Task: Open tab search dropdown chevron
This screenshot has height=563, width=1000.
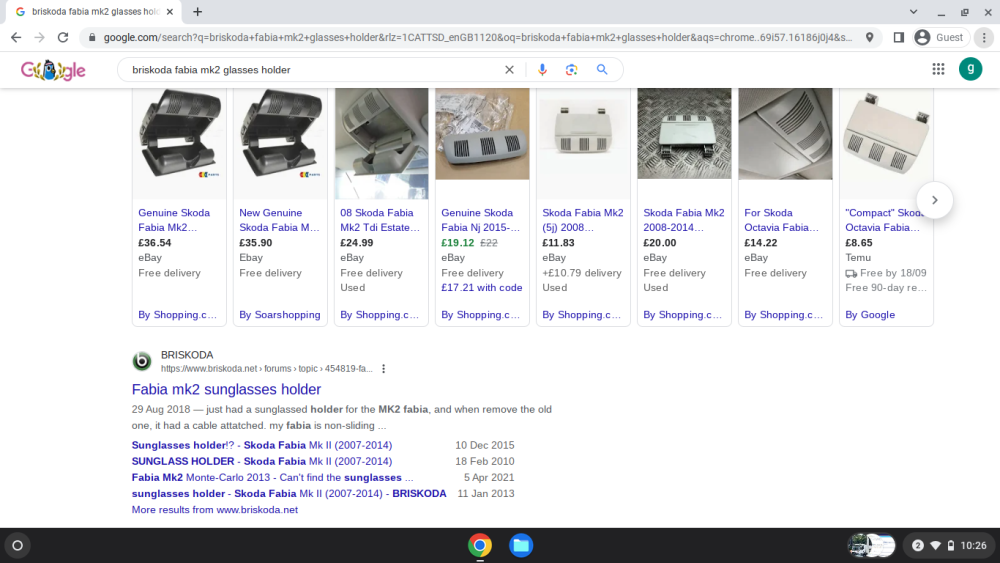Action: [x=913, y=11]
